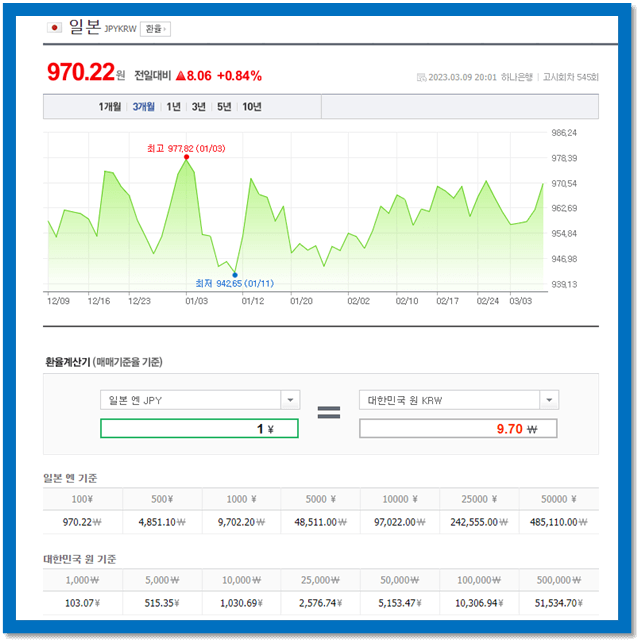Click the 02/24 date on chart axis

(488, 301)
